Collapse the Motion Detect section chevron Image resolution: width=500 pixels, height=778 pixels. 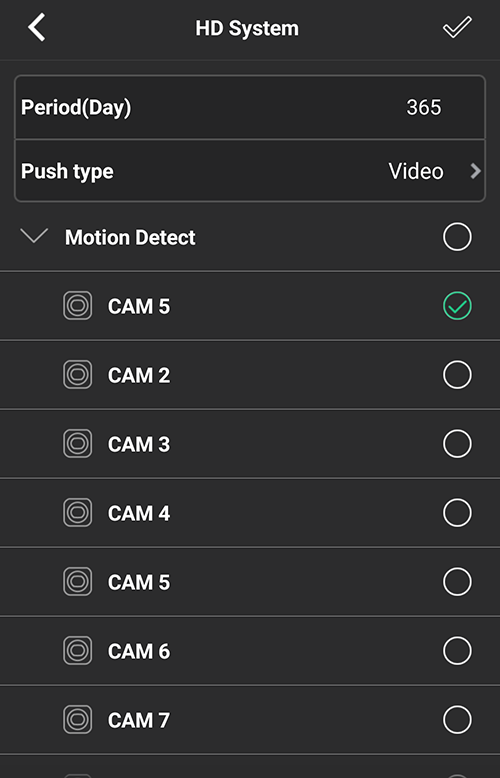34,235
